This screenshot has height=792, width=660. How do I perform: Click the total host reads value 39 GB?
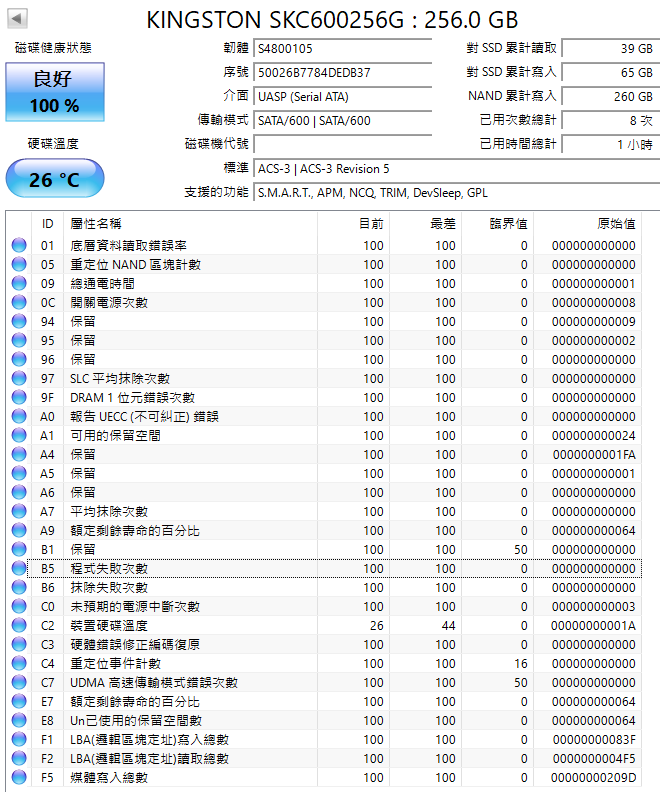[x=611, y=49]
